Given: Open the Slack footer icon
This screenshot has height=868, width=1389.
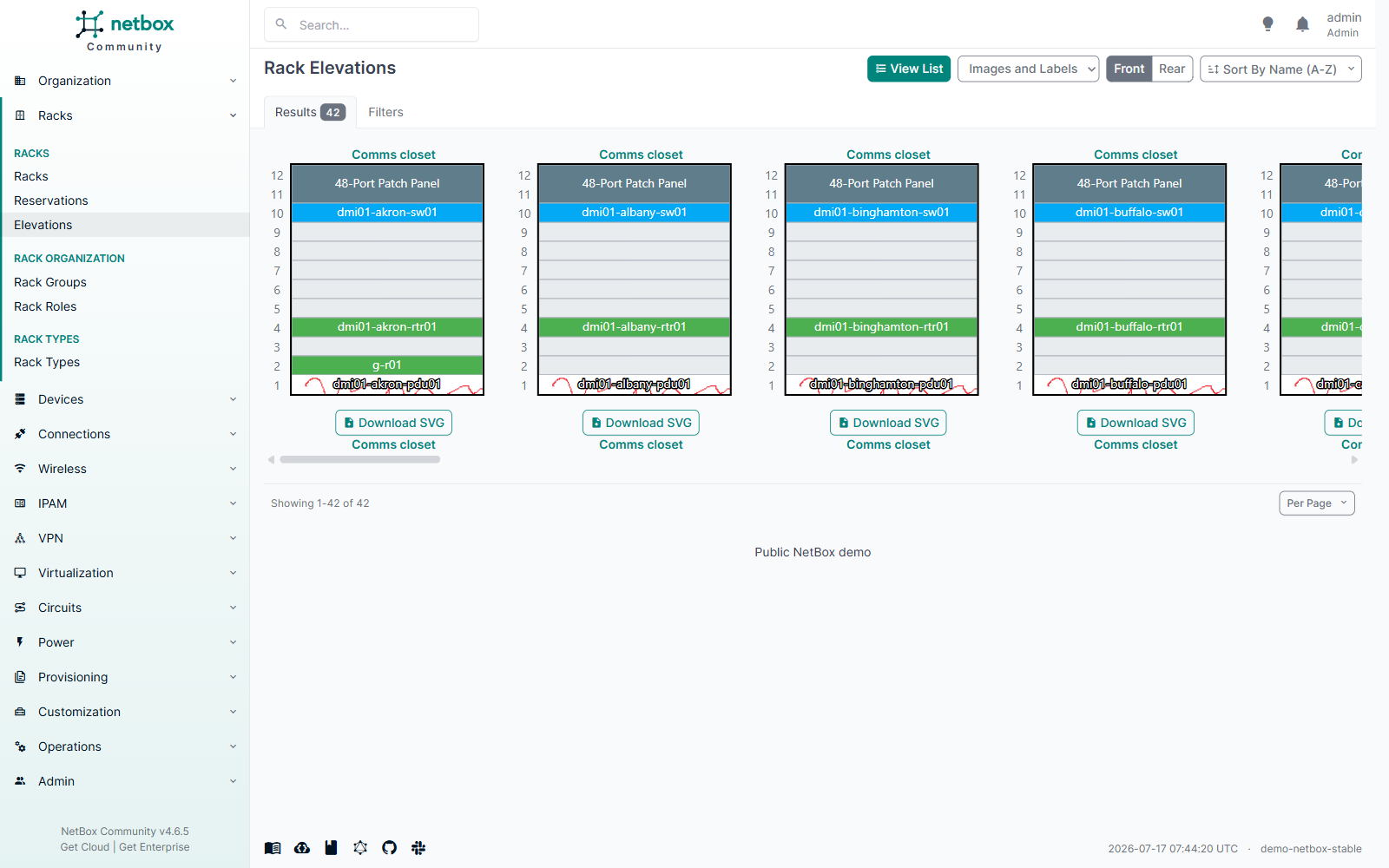Looking at the screenshot, I should coord(418,848).
